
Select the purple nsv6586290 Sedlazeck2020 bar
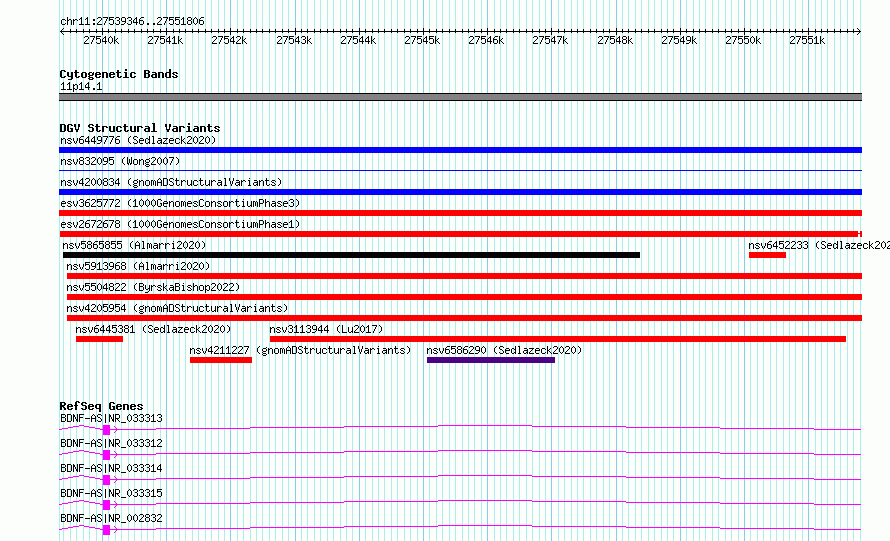click(x=491, y=360)
